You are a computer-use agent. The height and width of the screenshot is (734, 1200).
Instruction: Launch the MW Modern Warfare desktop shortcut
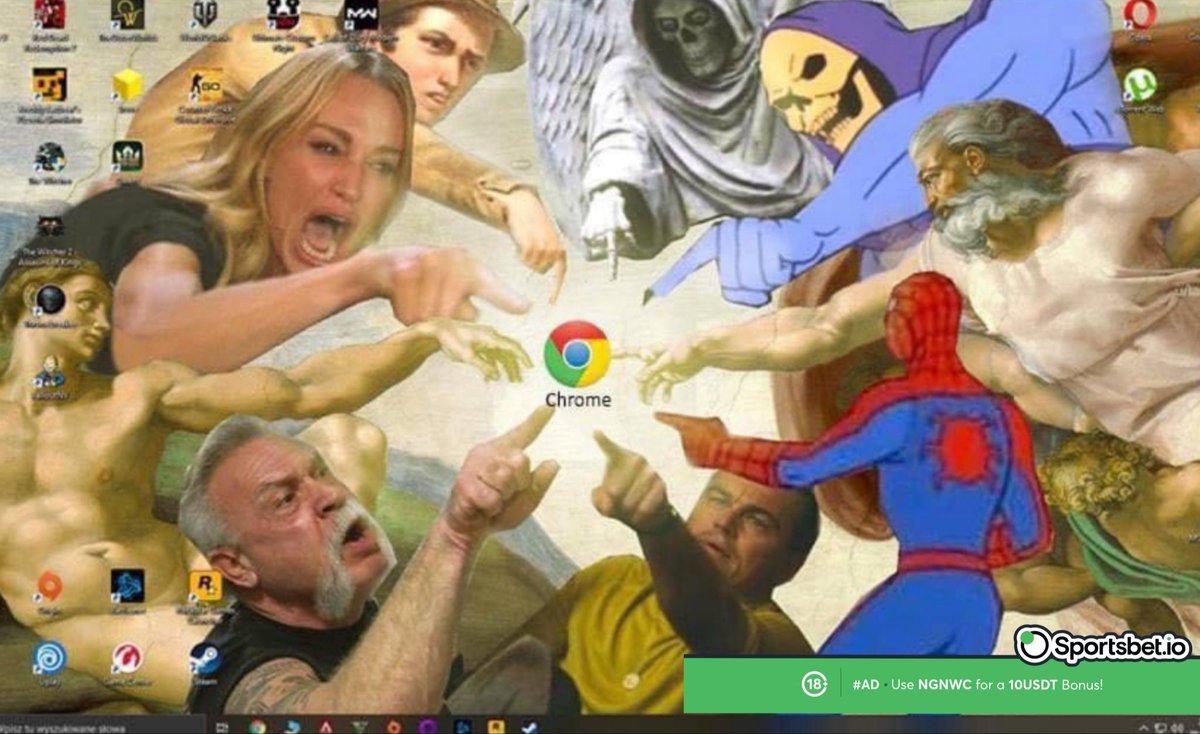click(x=360, y=14)
